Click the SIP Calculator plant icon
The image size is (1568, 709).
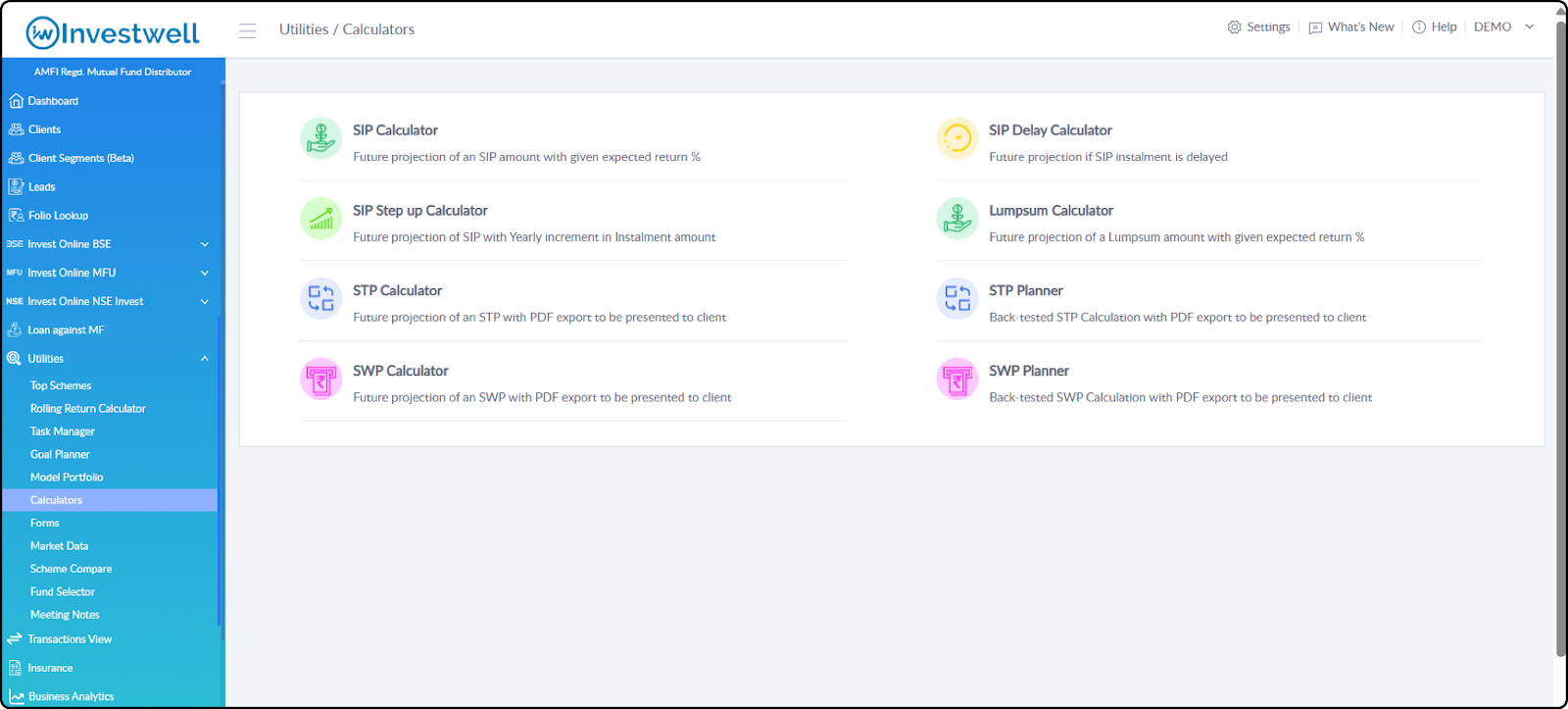[320, 138]
